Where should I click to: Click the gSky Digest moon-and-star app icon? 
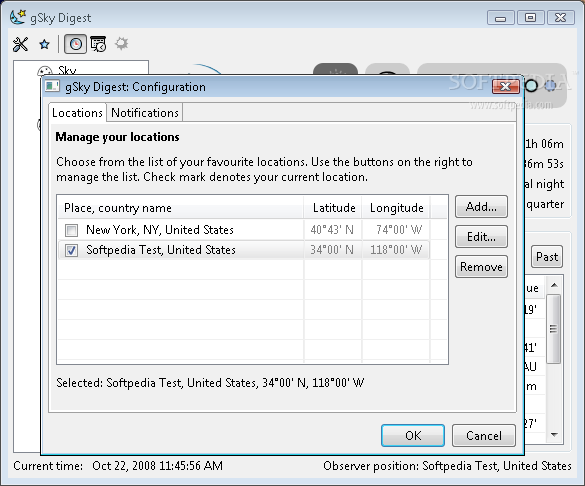[18, 17]
